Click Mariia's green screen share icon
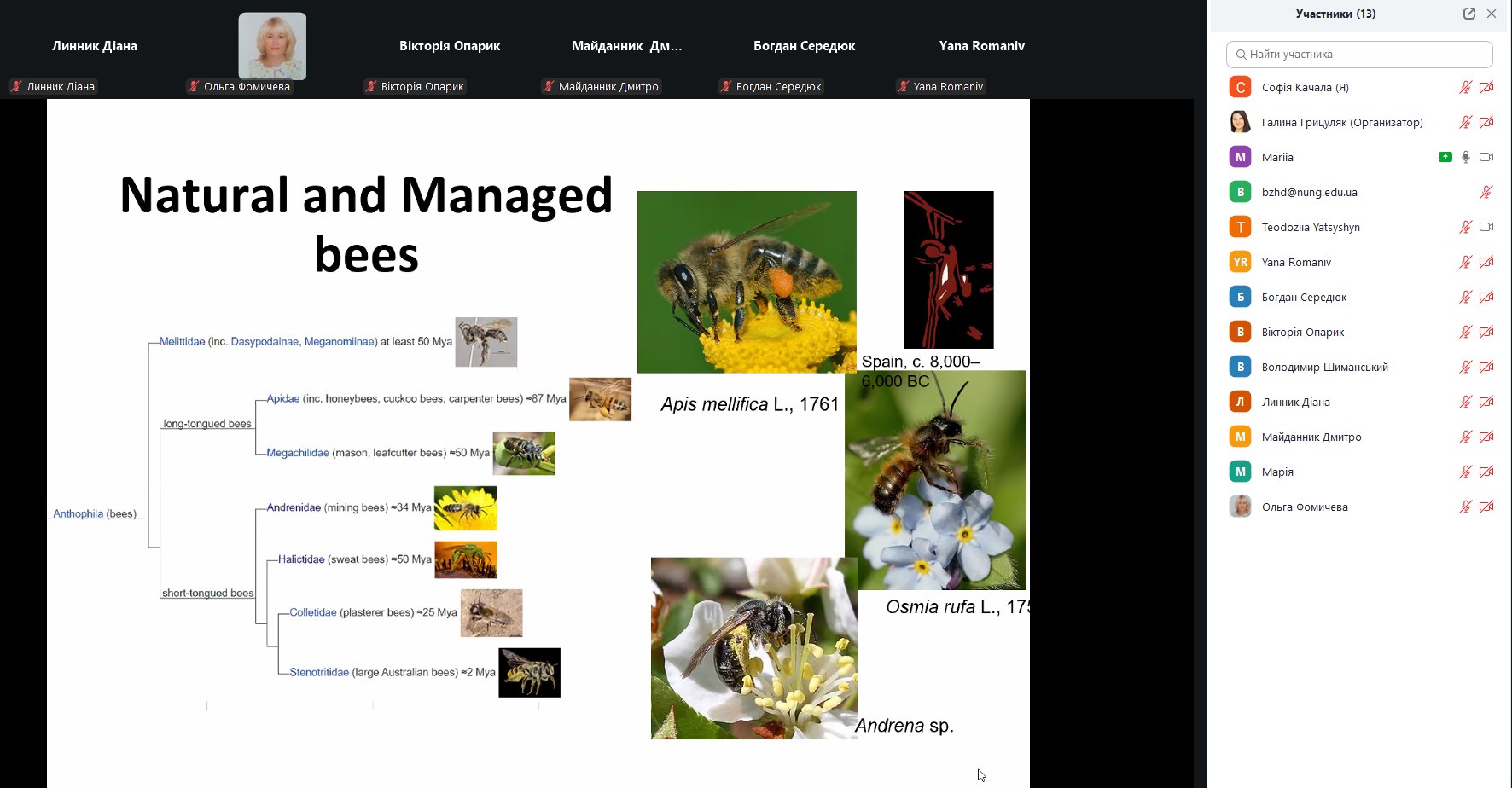The height and width of the screenshot is (788, 1512). tap(1445, 157)
